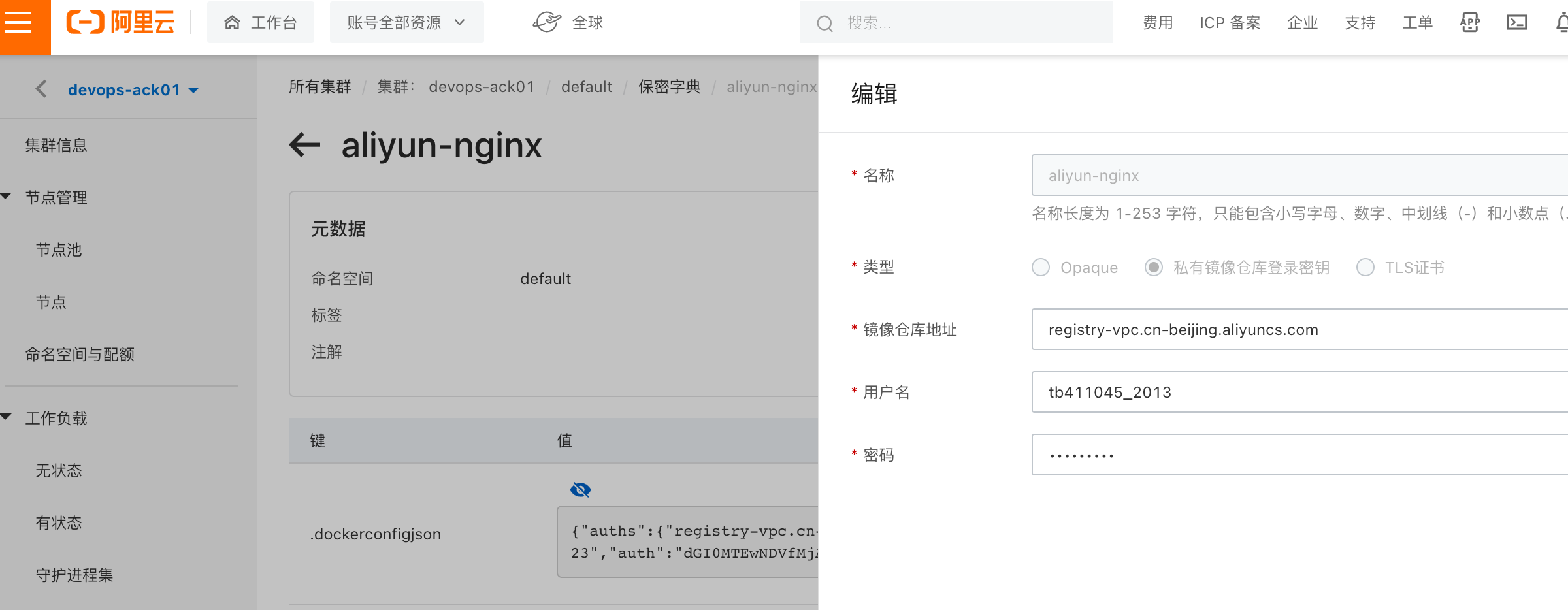1568x610 pixels.
Task: Collapse the 工作负载 sidebar section
Action: pyautogui.click(x=7, y=417)
